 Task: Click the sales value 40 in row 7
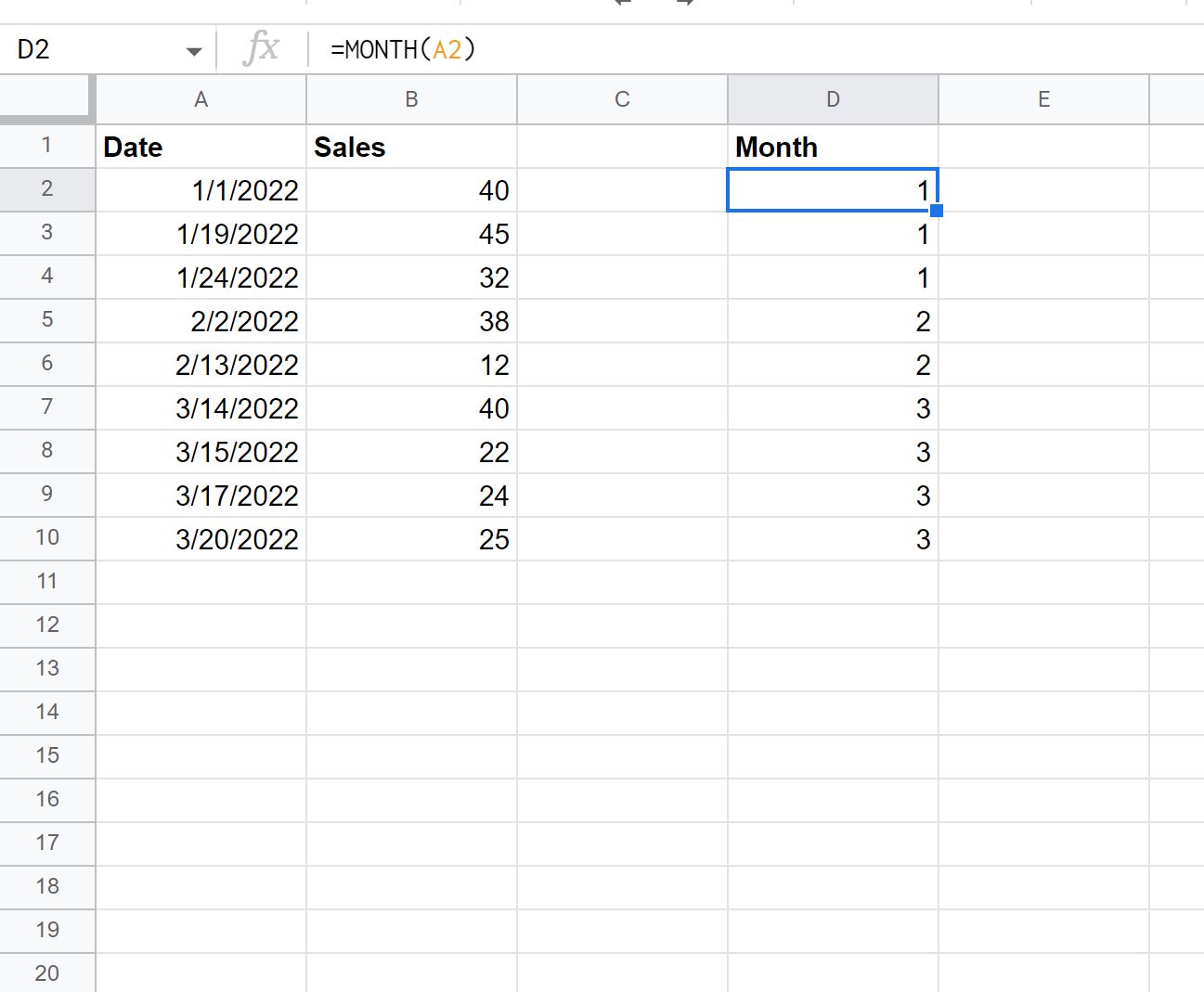click(x=411, y=408)
